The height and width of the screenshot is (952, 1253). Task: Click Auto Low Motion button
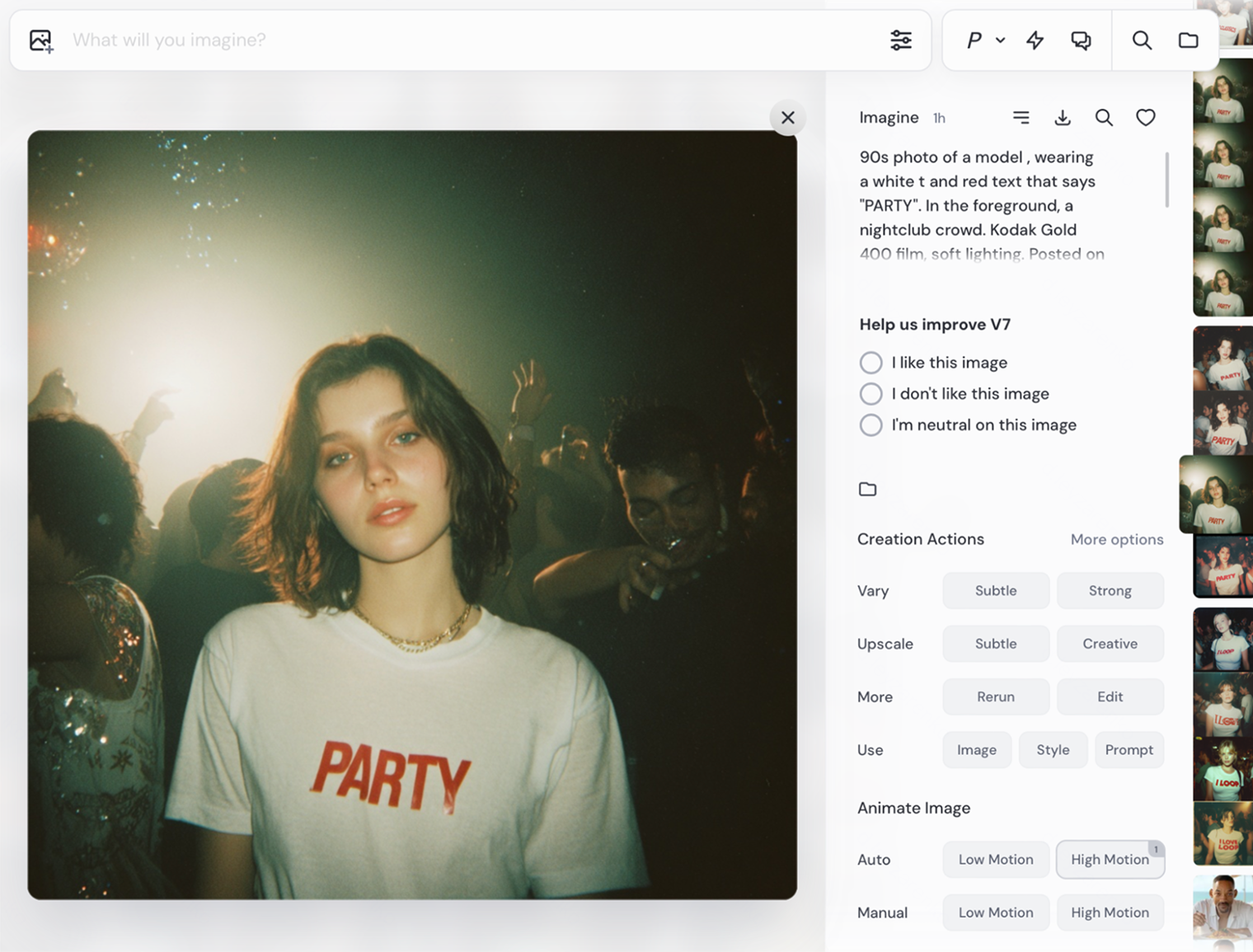point(996,860)
